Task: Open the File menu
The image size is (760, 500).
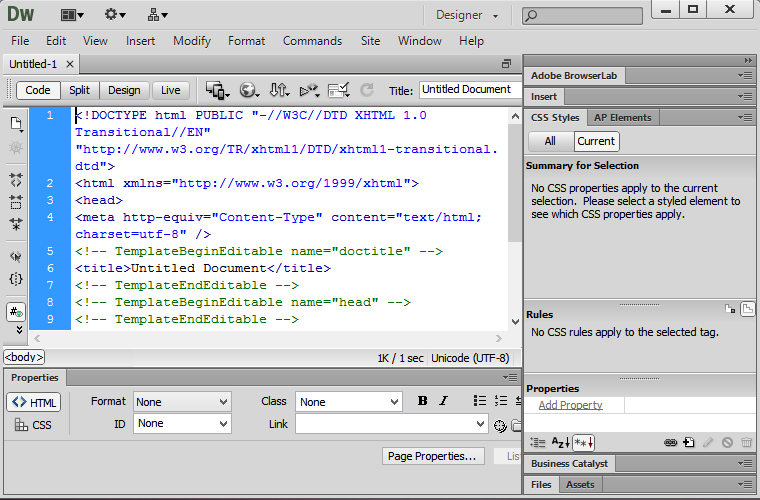Action: click(20, 41)
